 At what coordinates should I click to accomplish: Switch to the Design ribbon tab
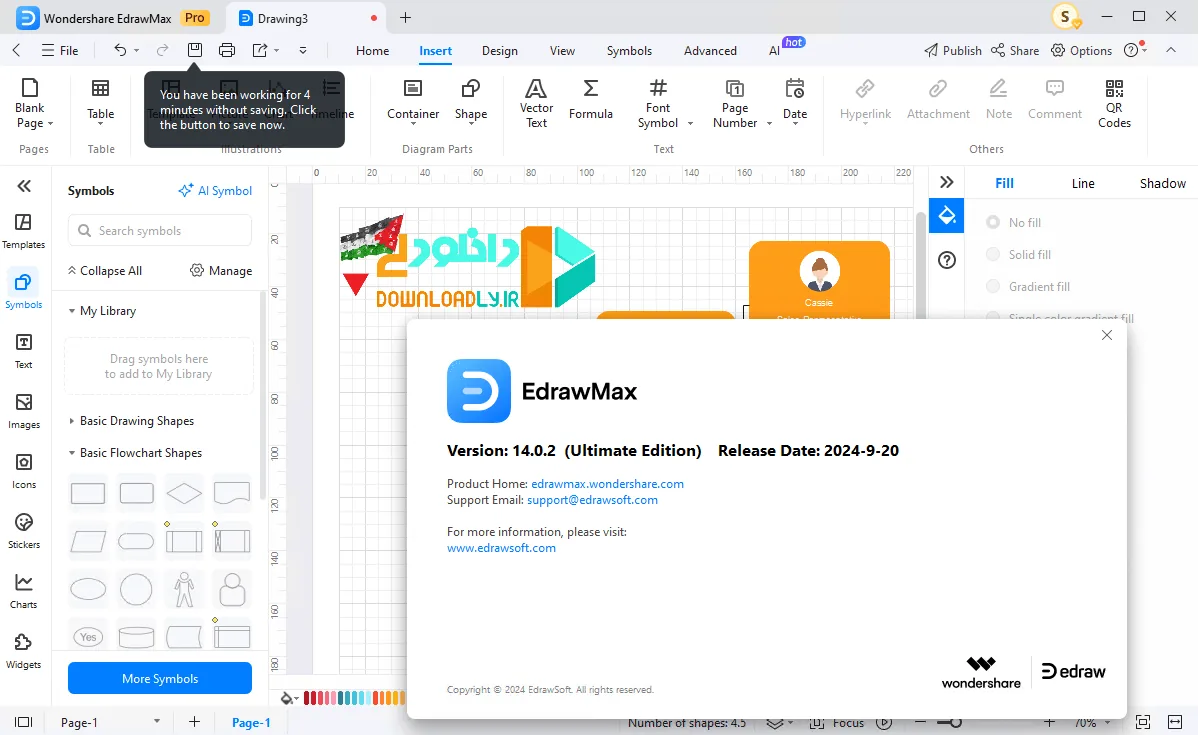500,50
